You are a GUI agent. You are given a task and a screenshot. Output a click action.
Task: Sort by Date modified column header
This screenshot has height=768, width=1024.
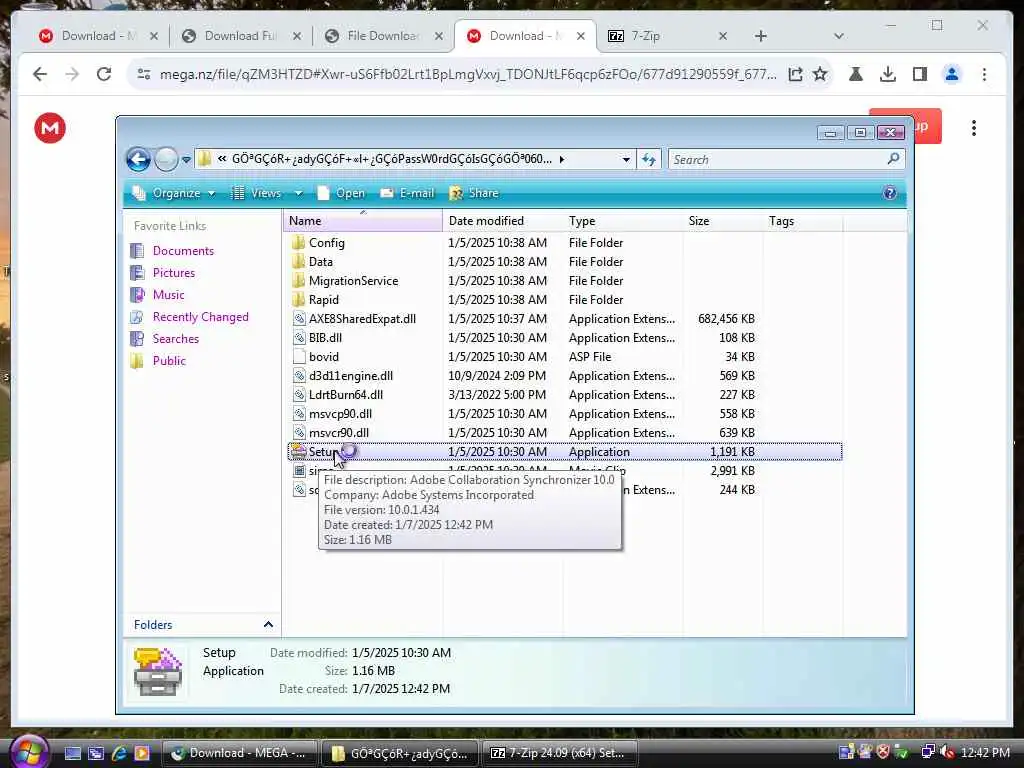pyautogui.click(x=503, y=221)
